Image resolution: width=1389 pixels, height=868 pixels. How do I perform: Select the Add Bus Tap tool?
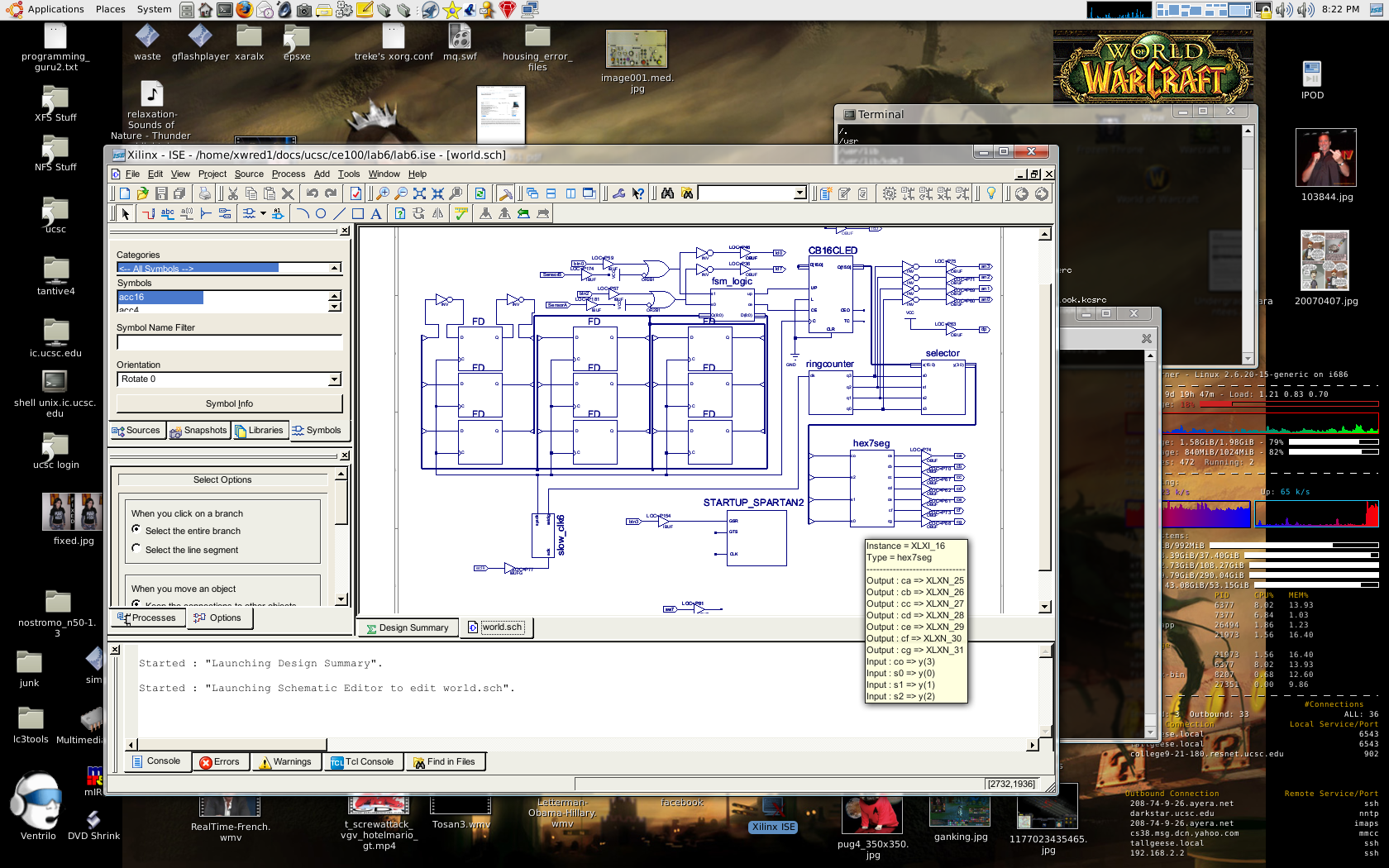(206, 213)
